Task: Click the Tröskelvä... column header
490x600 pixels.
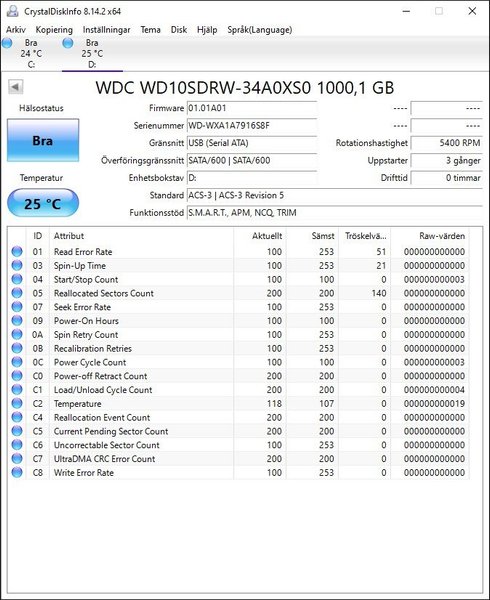Action: pyautogui.click(x=365, y=236)
